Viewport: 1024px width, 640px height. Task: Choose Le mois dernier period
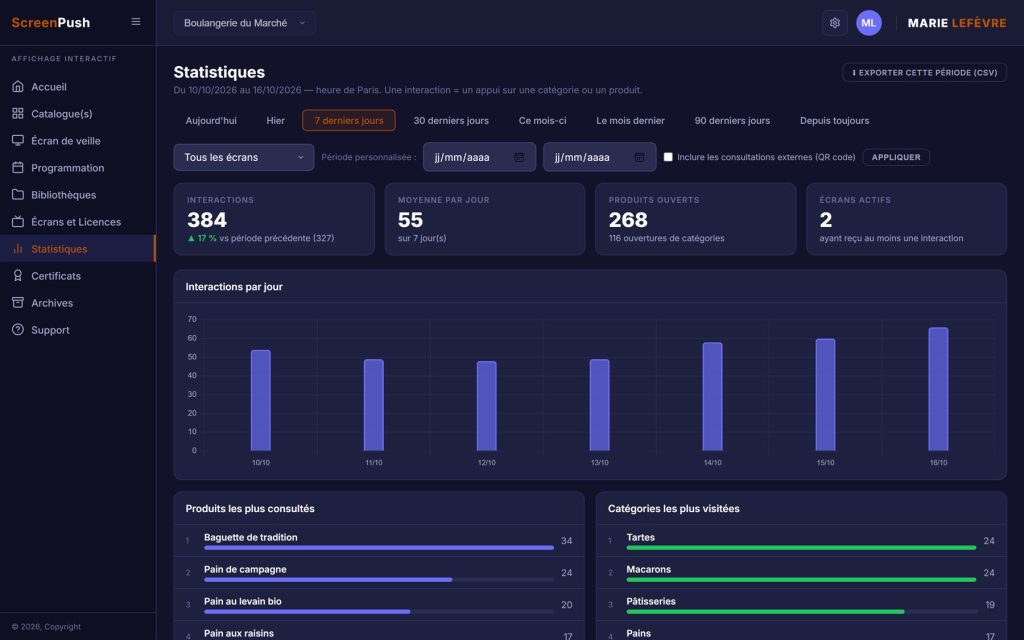tap(630, 120)
